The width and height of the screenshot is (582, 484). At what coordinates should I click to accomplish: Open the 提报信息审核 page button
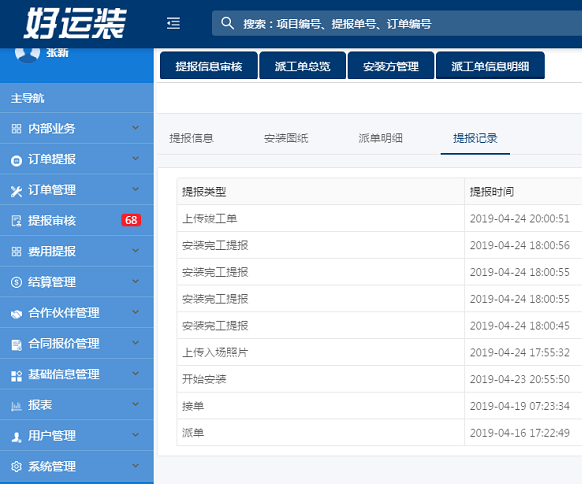click(x=209, y=66)
